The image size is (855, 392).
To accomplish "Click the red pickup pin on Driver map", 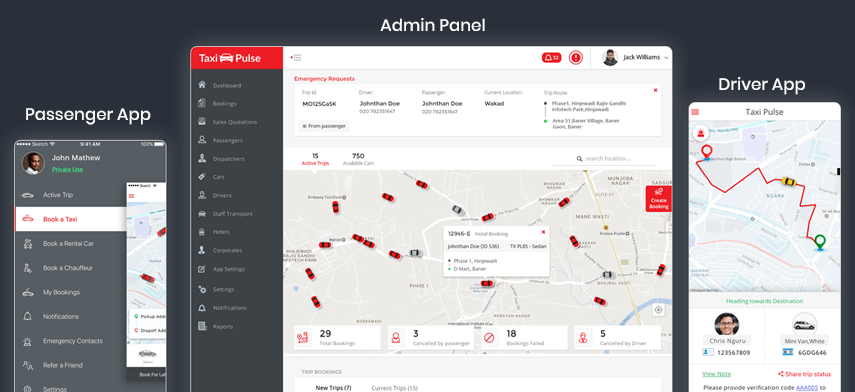I will click(707, 152).
